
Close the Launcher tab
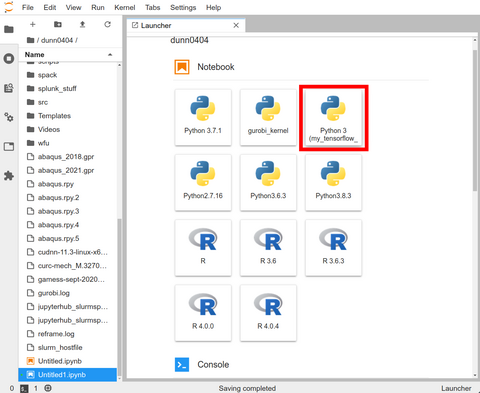click(236, 25)
